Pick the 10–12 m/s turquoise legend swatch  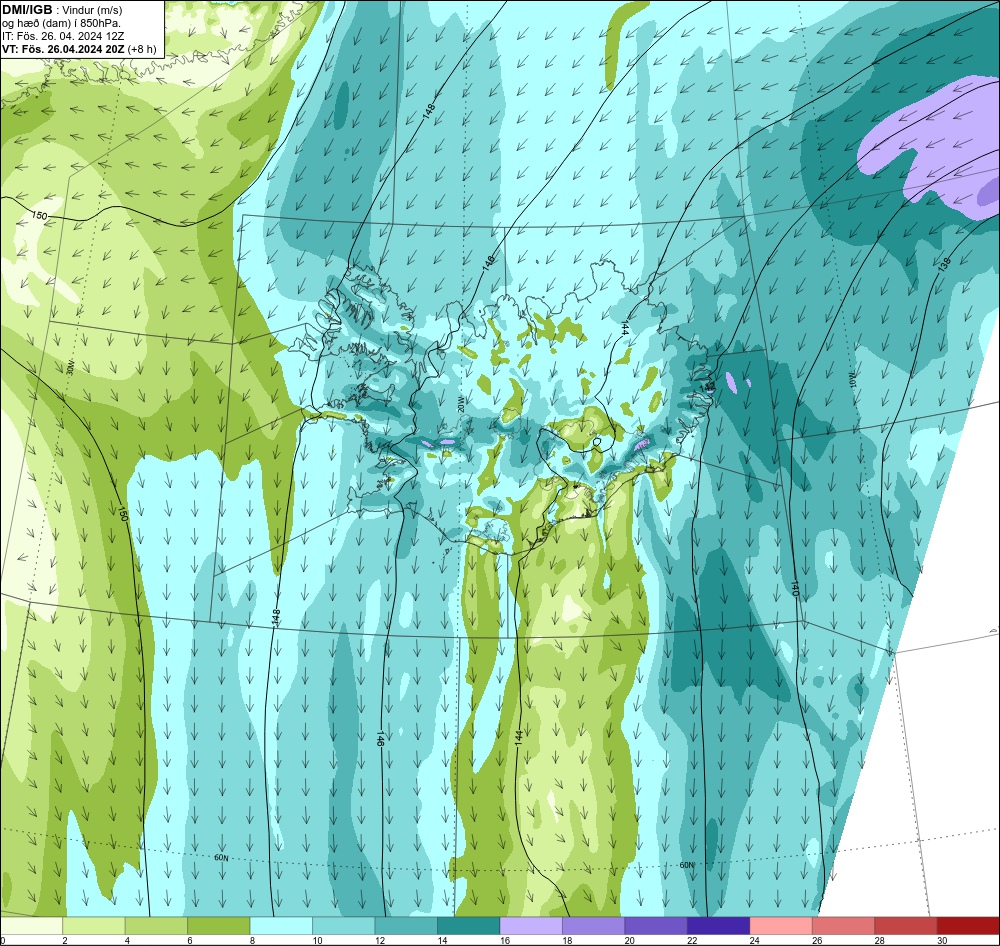(x=344, y=926)
